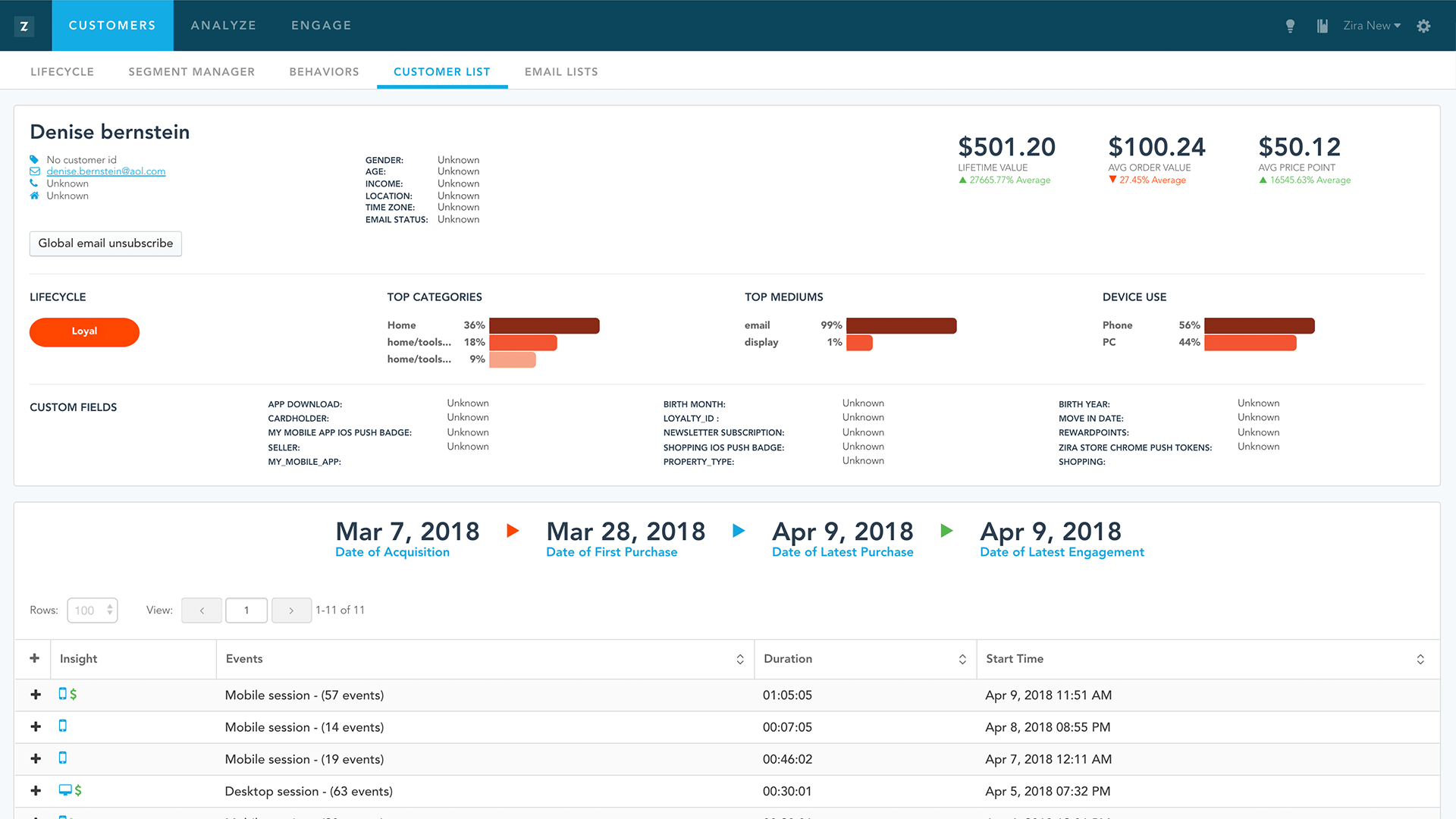This screenshot has height=819, width=1456.
Task: Click the notification bell icon in toolbar
Action: pos(1292,25)
